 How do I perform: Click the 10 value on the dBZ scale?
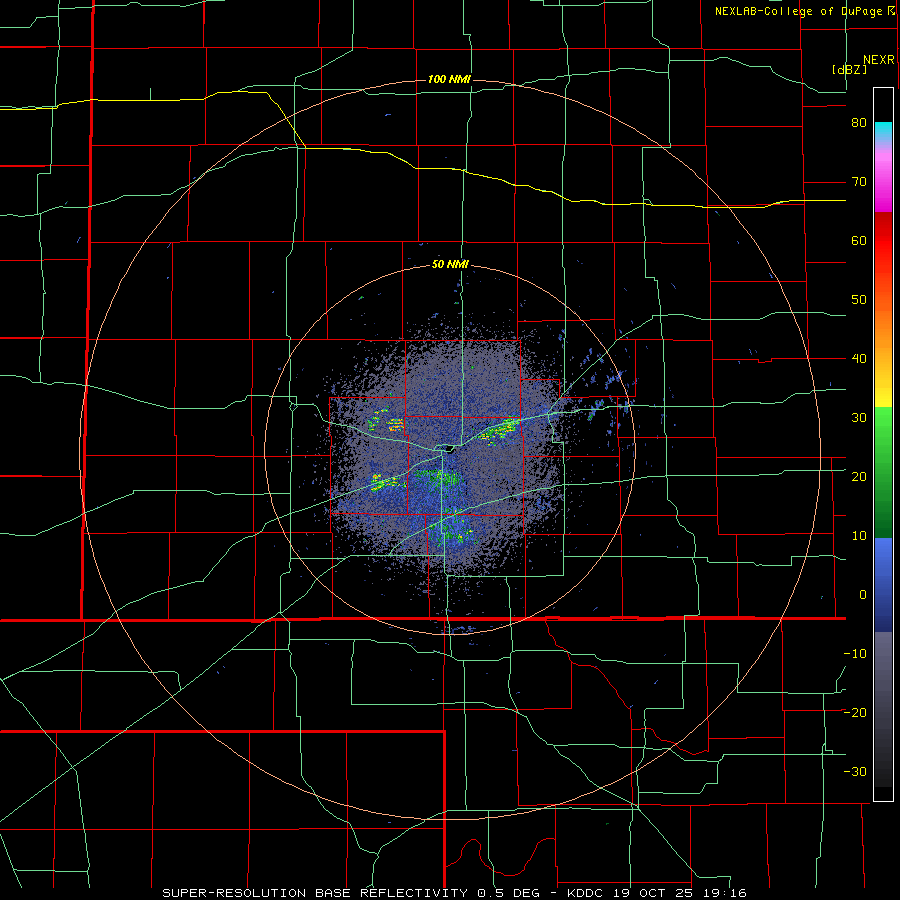[x=859, y=536]
